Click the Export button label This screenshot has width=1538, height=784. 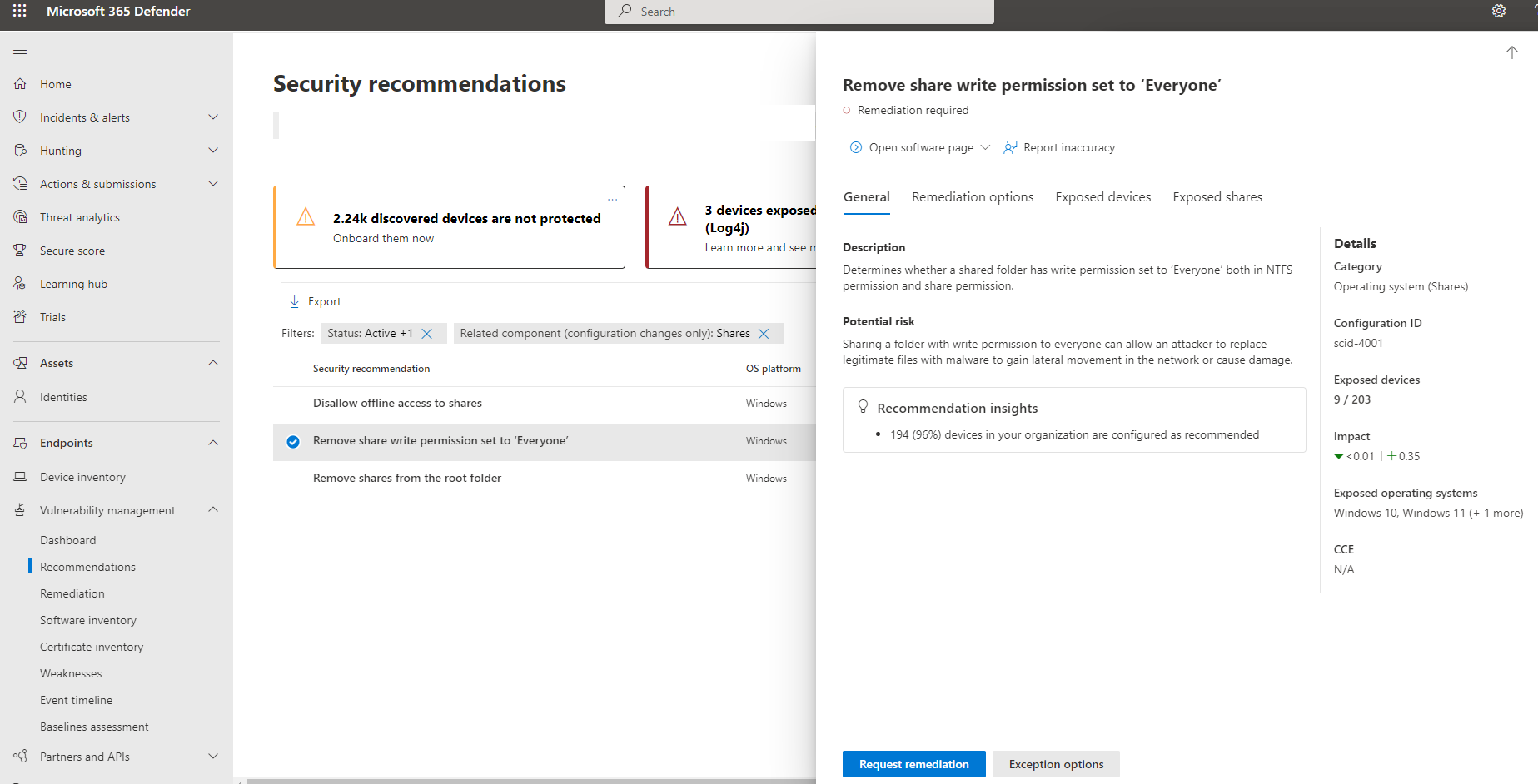(x=325, y=301)
